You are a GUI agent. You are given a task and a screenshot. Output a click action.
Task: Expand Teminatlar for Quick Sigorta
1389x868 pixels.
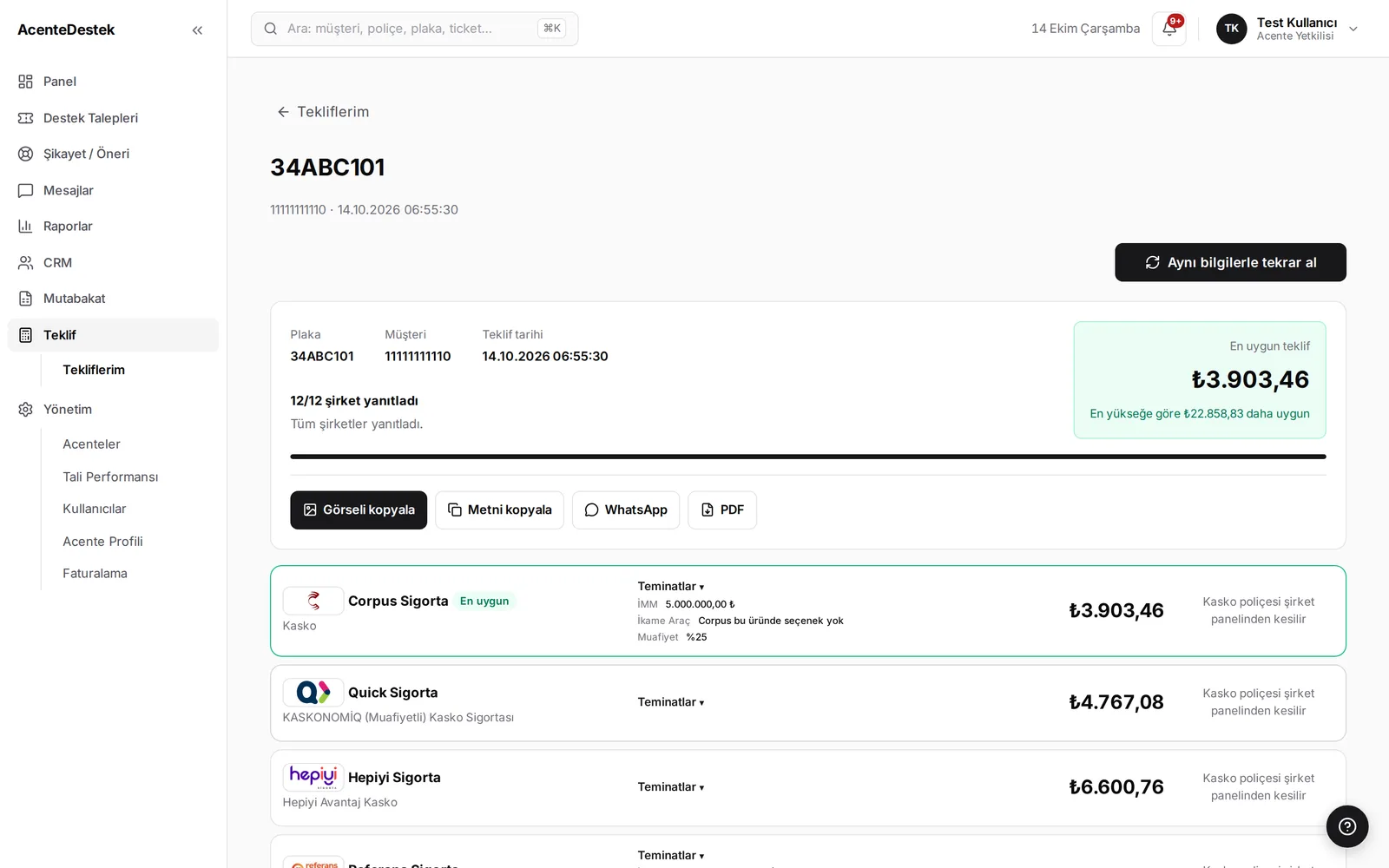tap(671, 702)
